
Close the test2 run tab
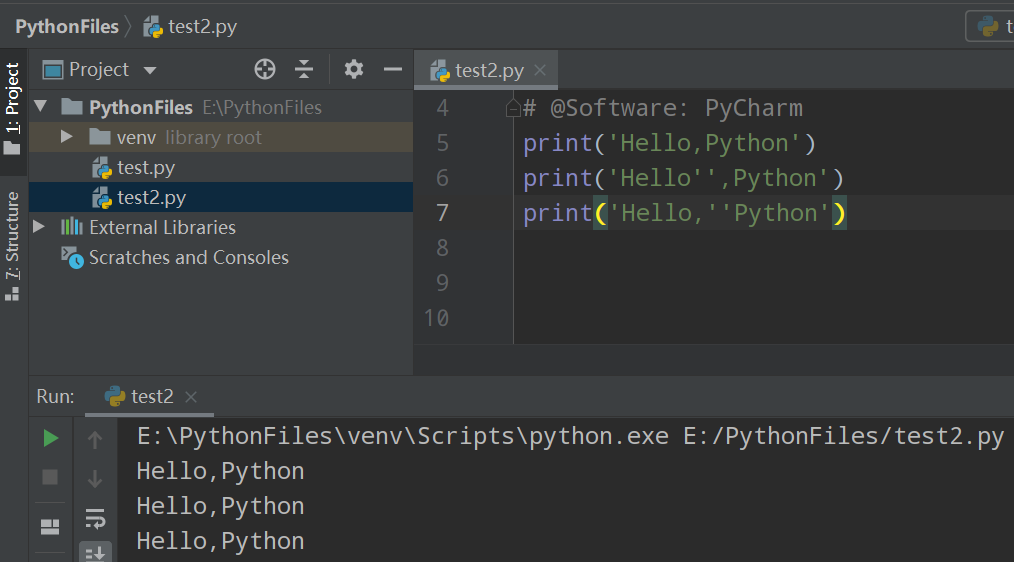(x=191, y=396)
